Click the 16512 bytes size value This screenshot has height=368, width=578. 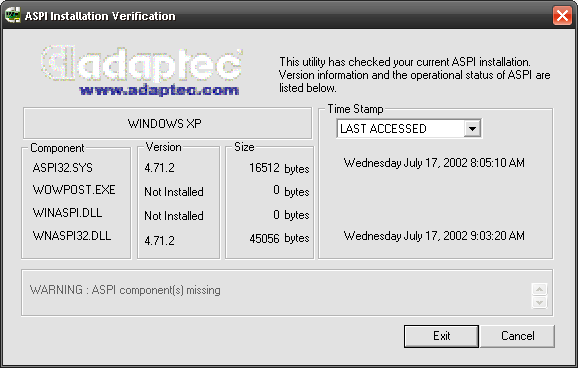(279, 168)
